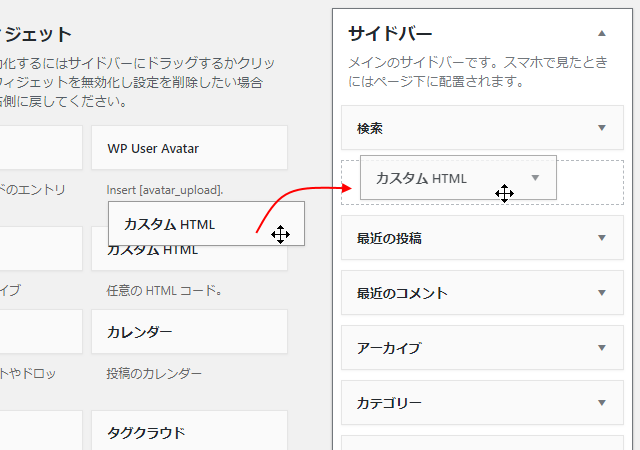Viewport: 640px width, 450px height.
Task: Expand the アーカイブ widget arrow
Action: pyautogui.click(x=602, y=348)
